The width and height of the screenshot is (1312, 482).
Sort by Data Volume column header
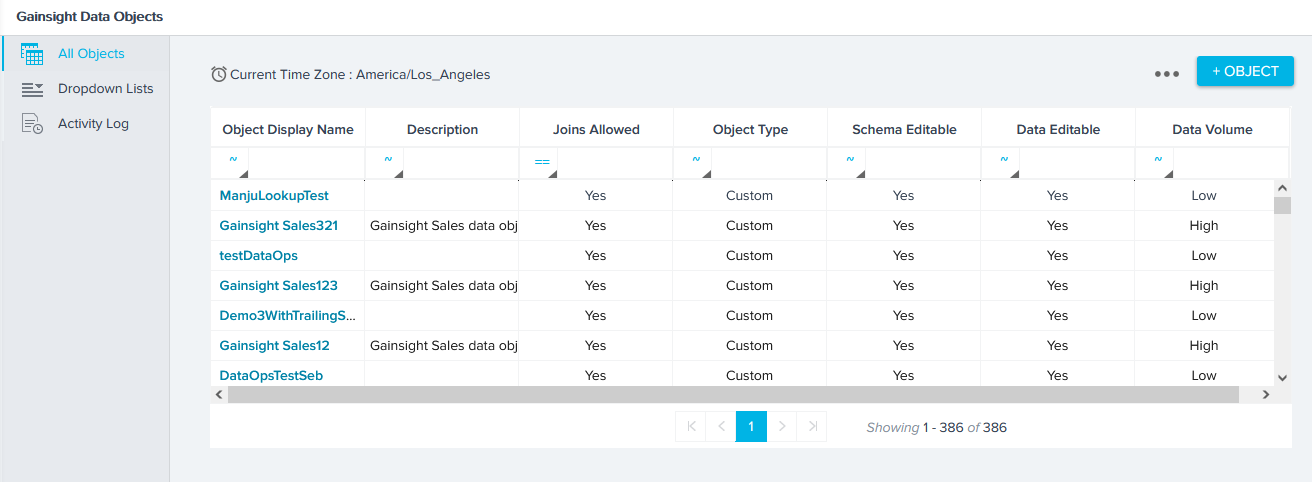tap(1212, 129)
